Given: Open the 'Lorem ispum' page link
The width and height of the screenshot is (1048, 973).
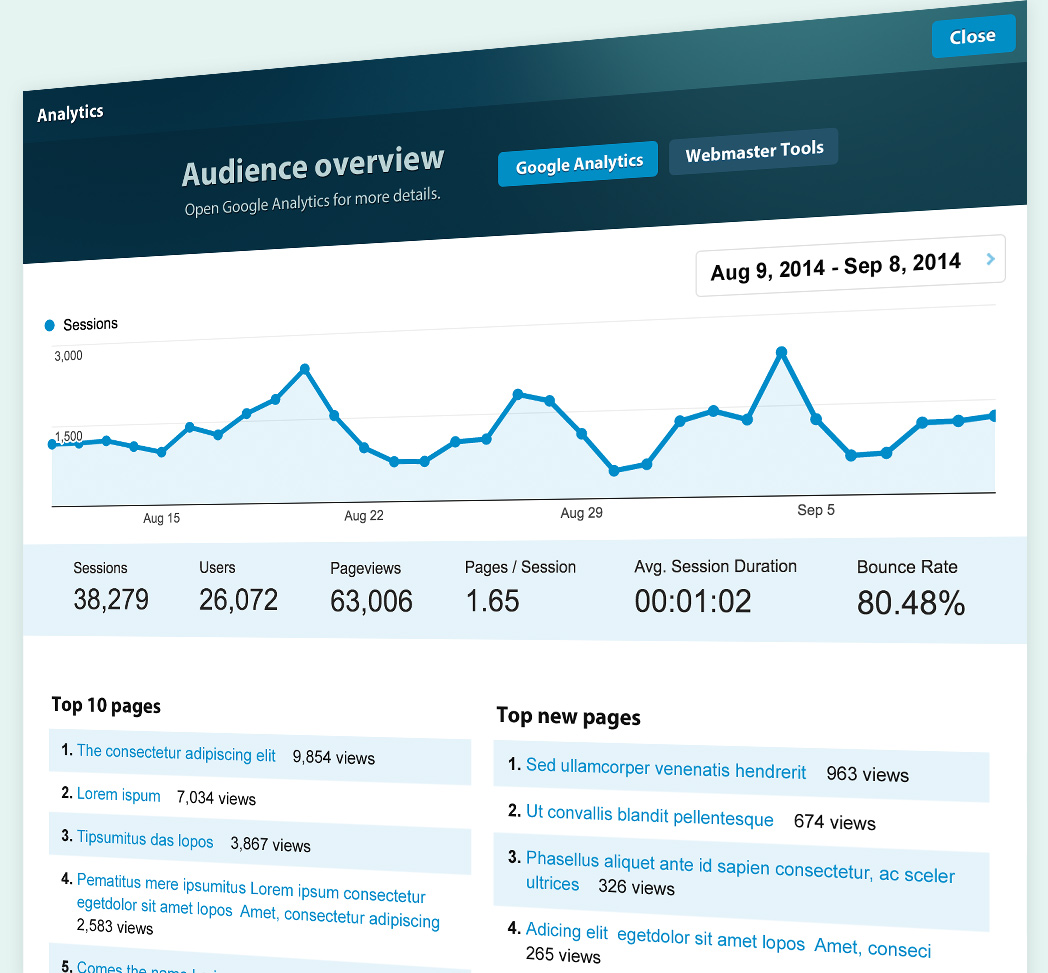Looking at the screenshot, I should coord(118,795).
